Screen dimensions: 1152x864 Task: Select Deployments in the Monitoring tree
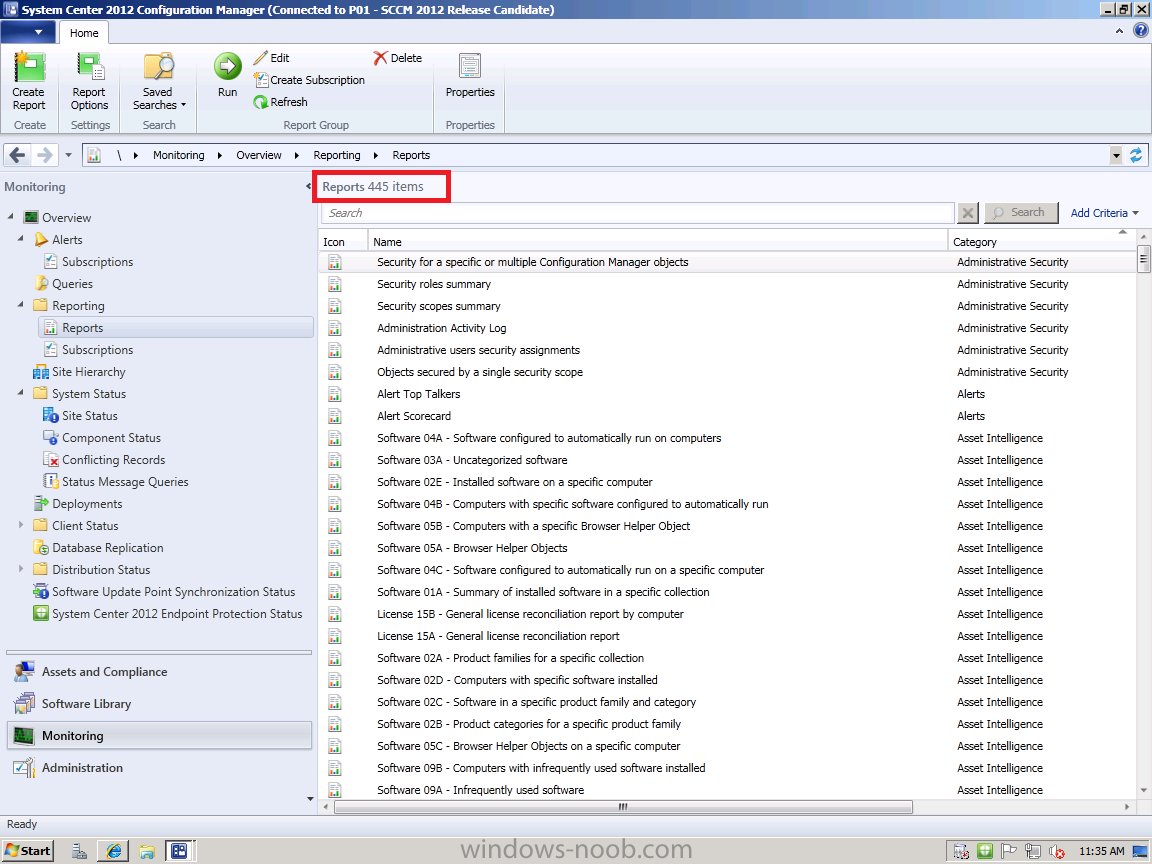[87, 504]
